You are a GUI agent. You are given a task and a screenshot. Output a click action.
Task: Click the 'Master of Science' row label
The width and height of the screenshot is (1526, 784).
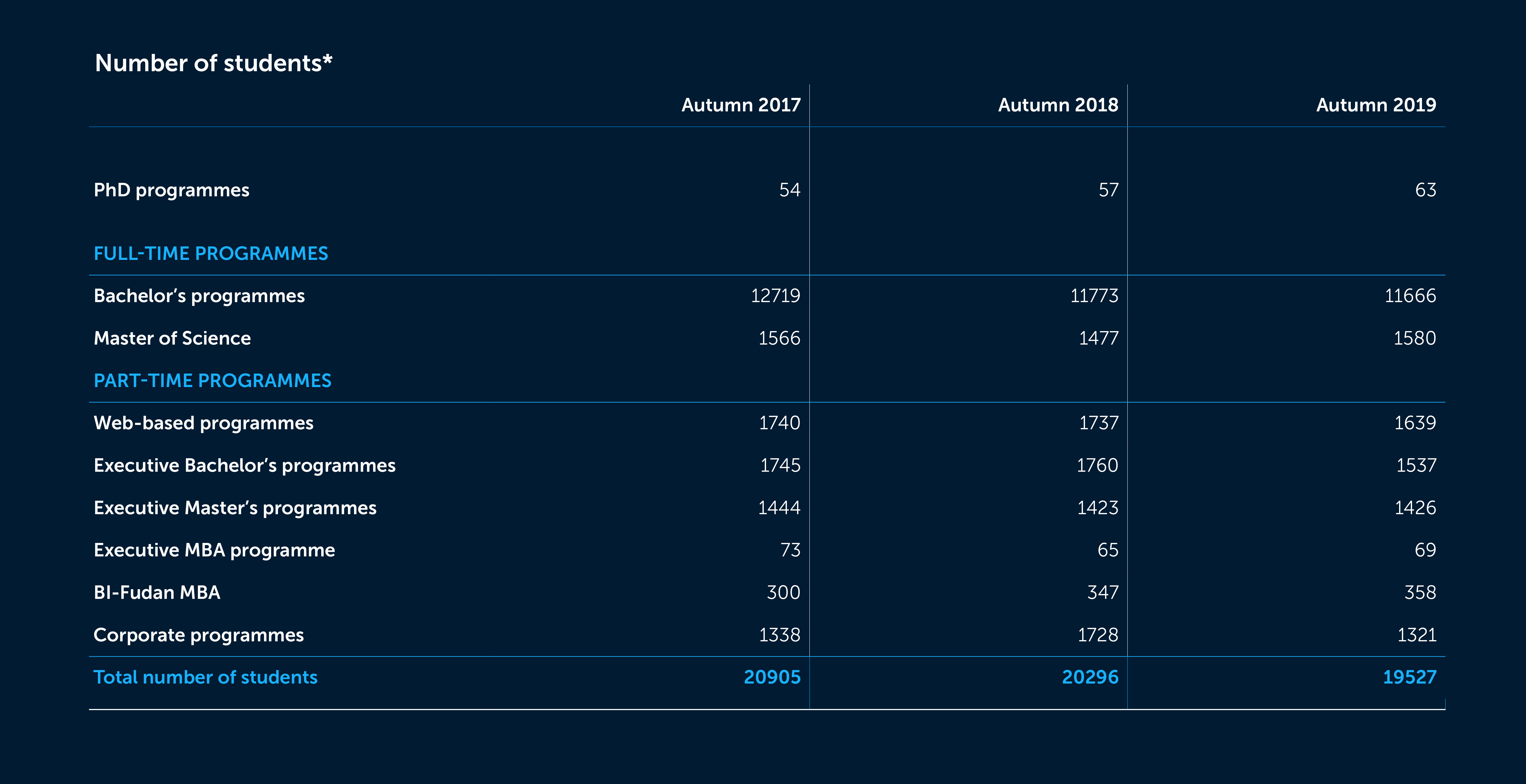click(172, 338)
